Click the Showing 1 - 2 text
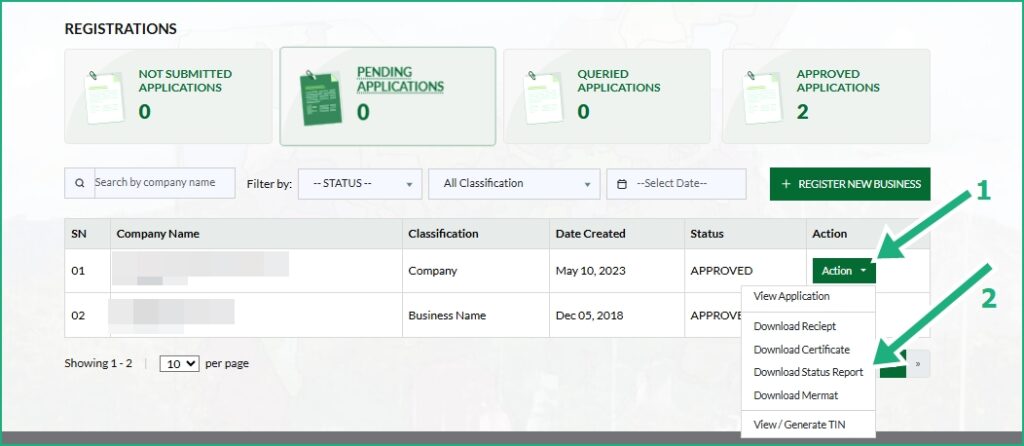 98,364
